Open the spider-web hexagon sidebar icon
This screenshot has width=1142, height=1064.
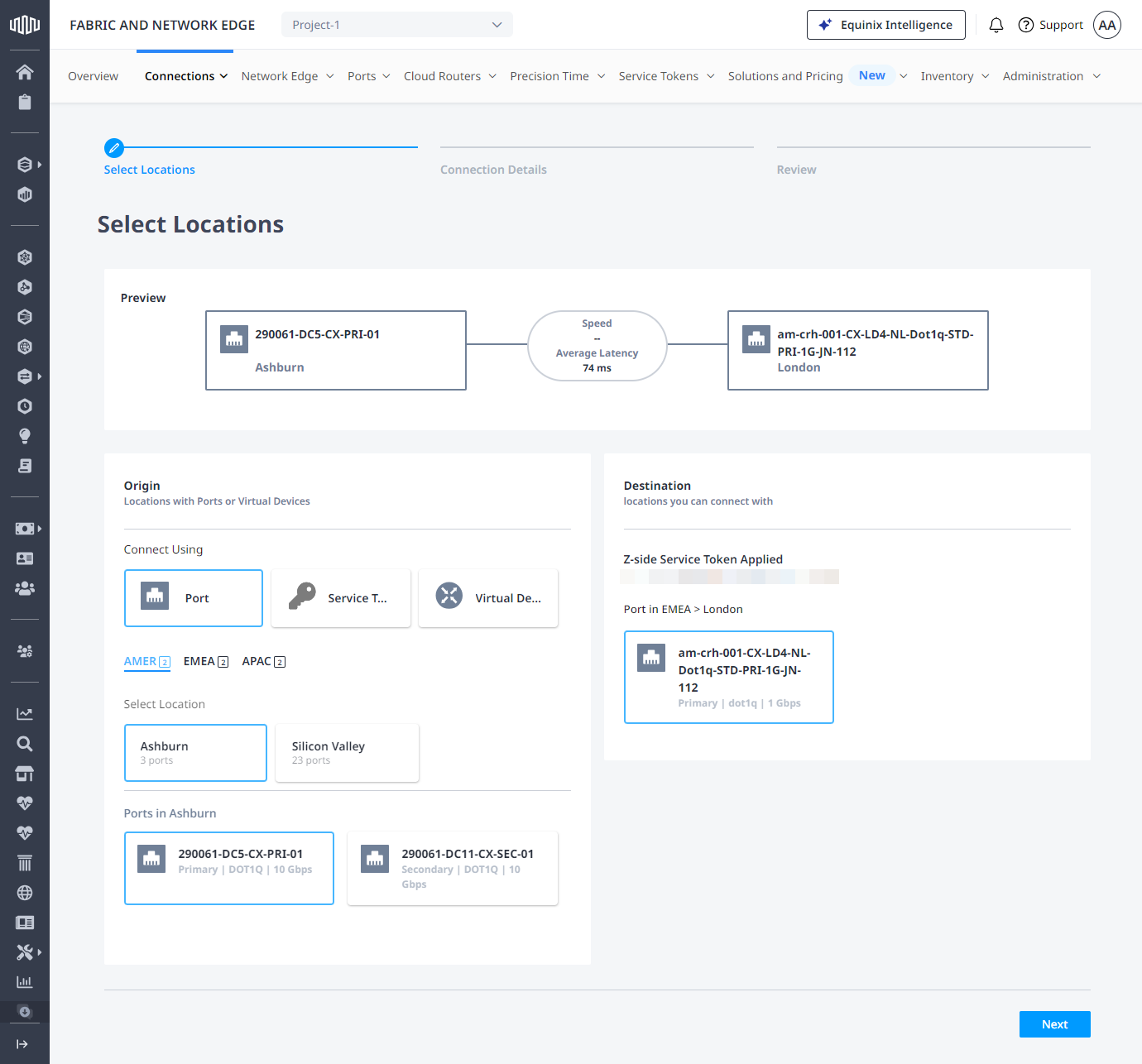tap(25, 257)
